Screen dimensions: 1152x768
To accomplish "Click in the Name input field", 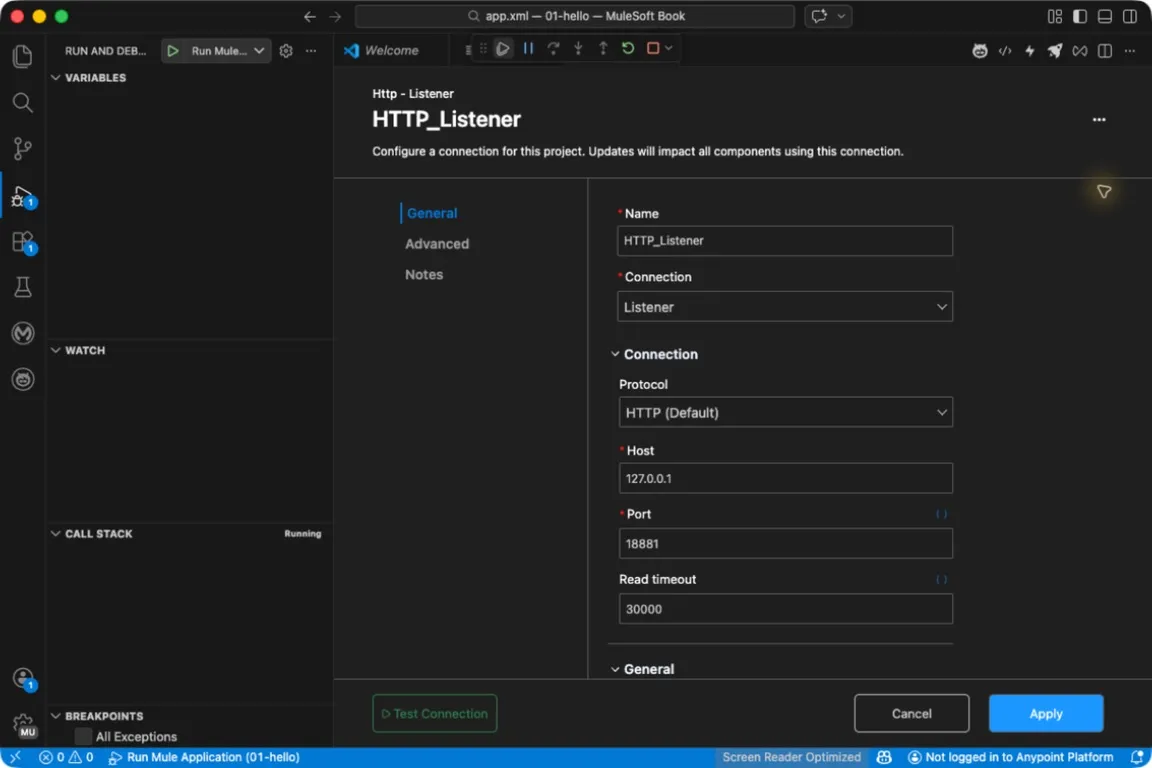I will (x=785, y=240).
